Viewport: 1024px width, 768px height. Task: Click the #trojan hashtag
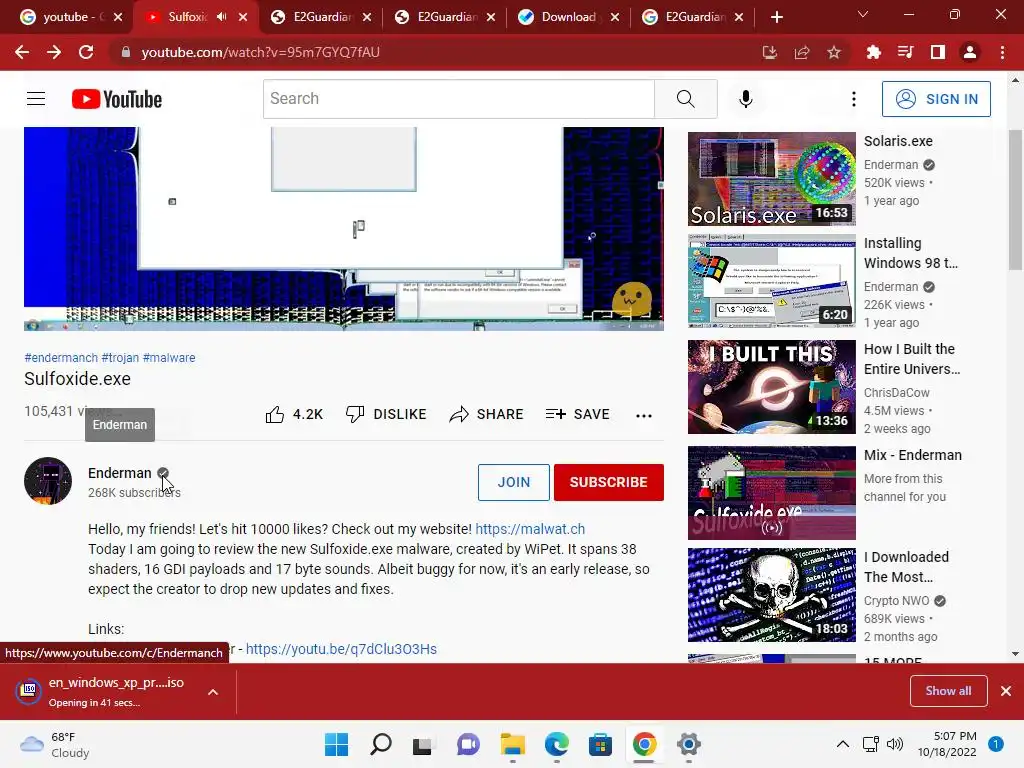pos(120,358)
